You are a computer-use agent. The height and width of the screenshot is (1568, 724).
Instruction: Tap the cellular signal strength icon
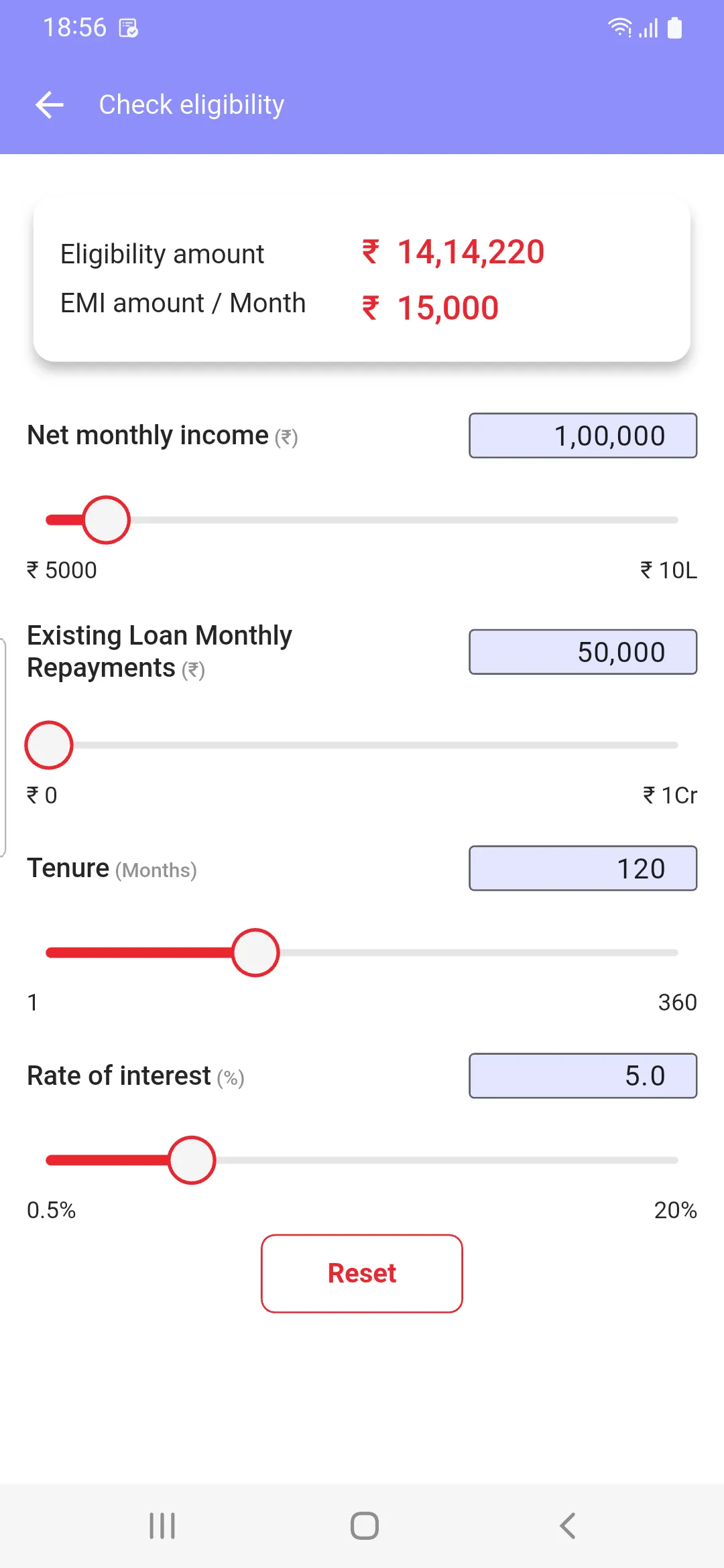pyautogui.click(x=648, y=28)
